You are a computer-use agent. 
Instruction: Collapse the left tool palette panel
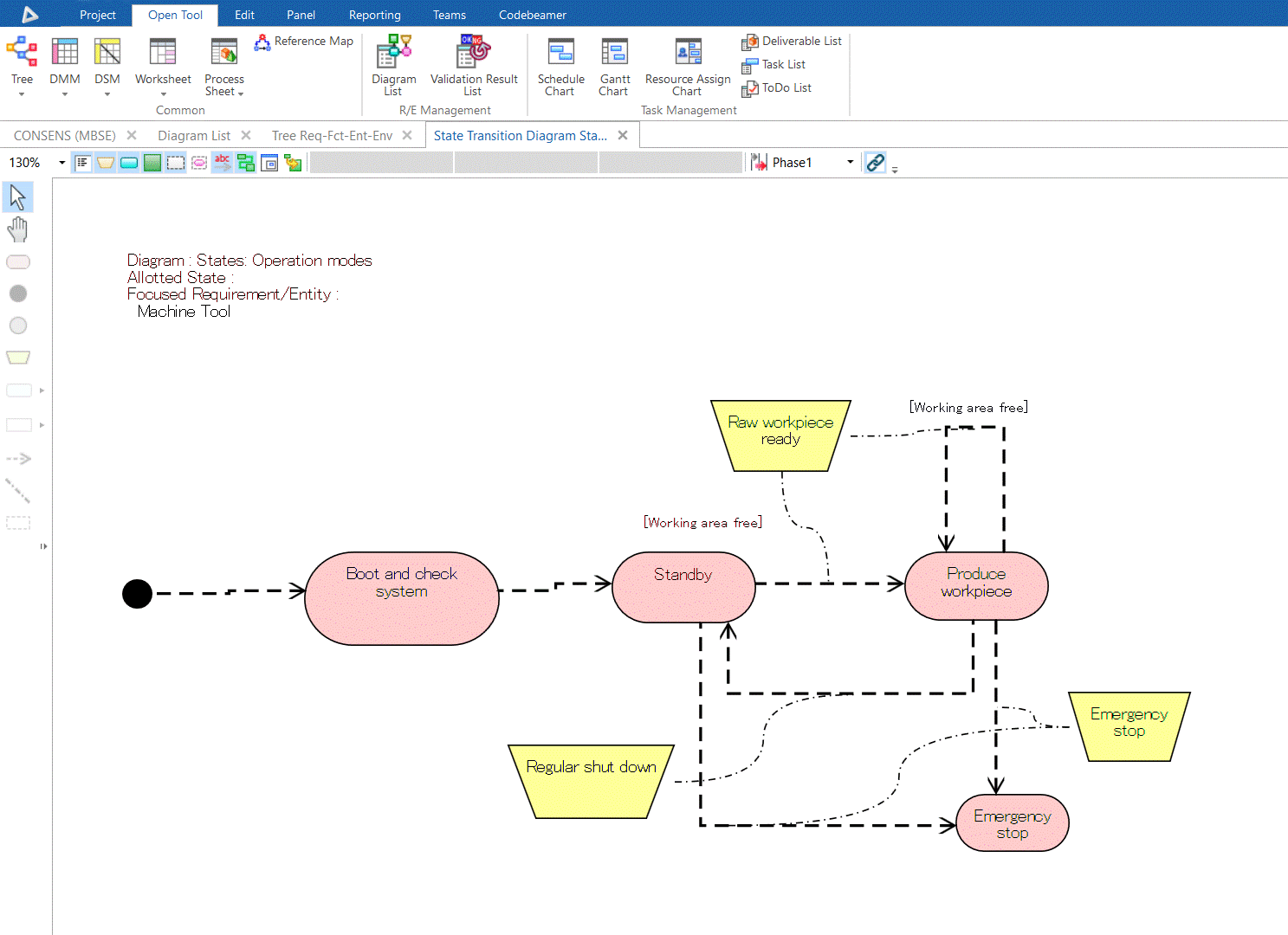click(x=43, y=546)
